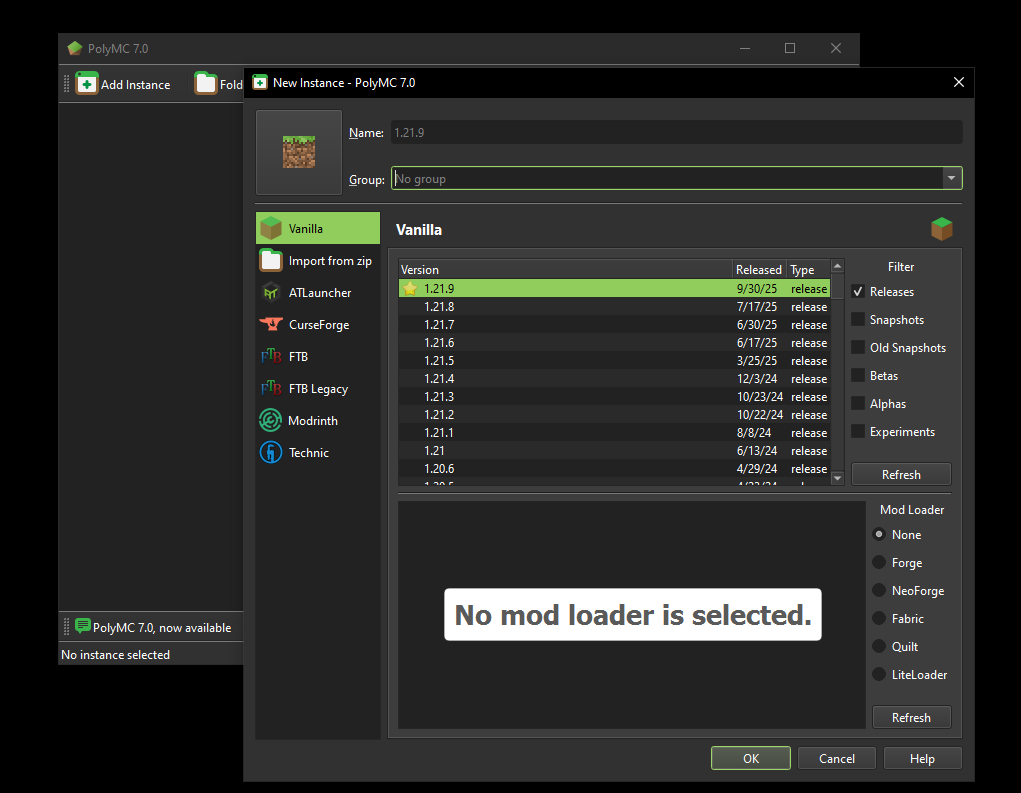
Task: Close the New Instance dialog
Action: point(958,82)
